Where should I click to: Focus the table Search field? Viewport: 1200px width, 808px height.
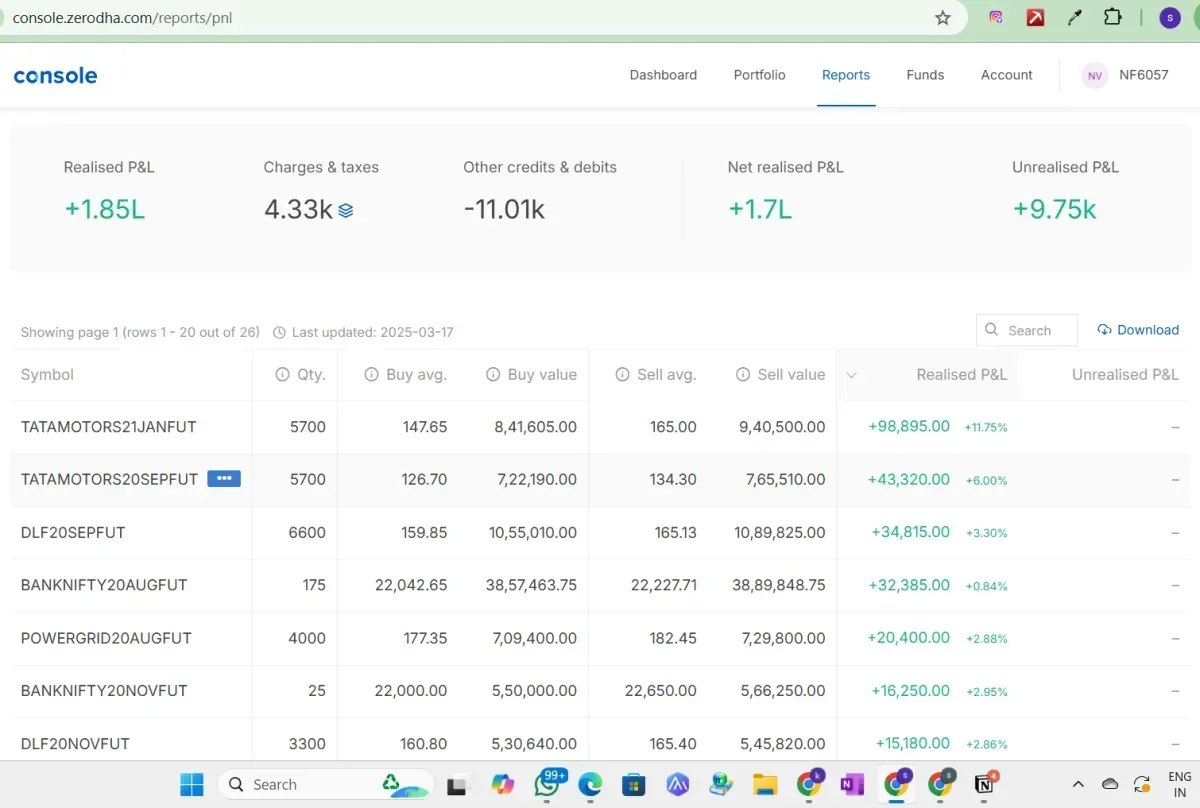tap(1027, 330)
